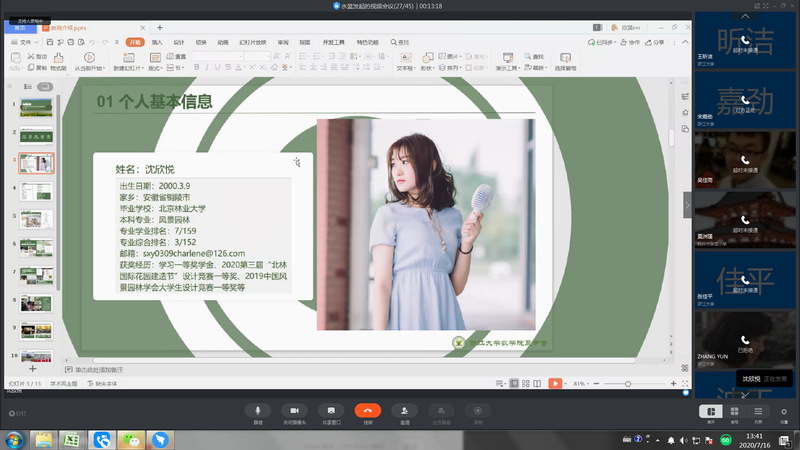Turn off camera in the meeting bar
800x450 pixels.
pos(294,411)
